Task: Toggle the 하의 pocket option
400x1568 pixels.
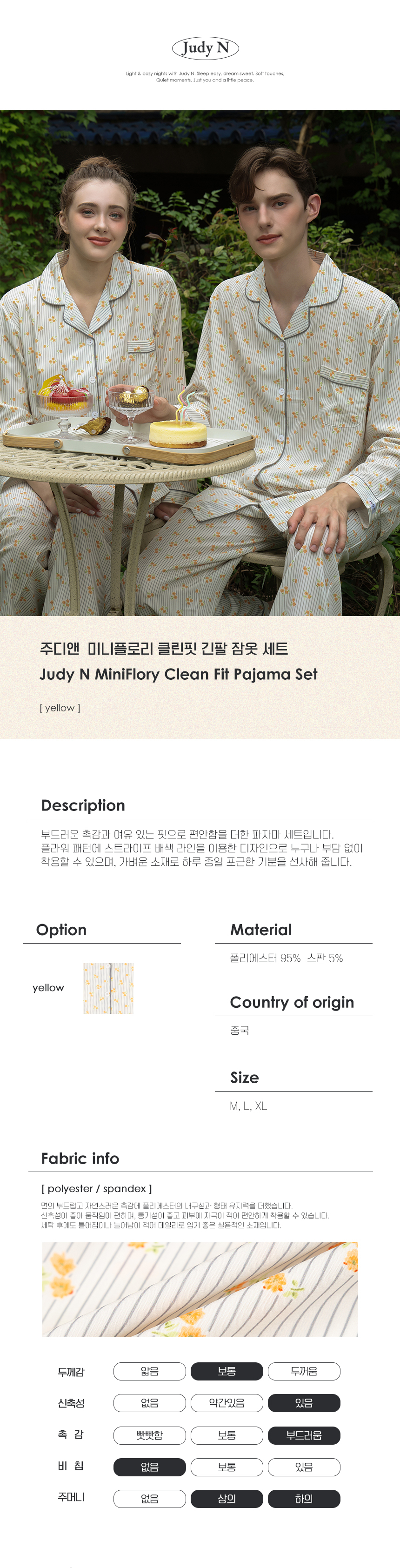Action: click(304, 1498)
